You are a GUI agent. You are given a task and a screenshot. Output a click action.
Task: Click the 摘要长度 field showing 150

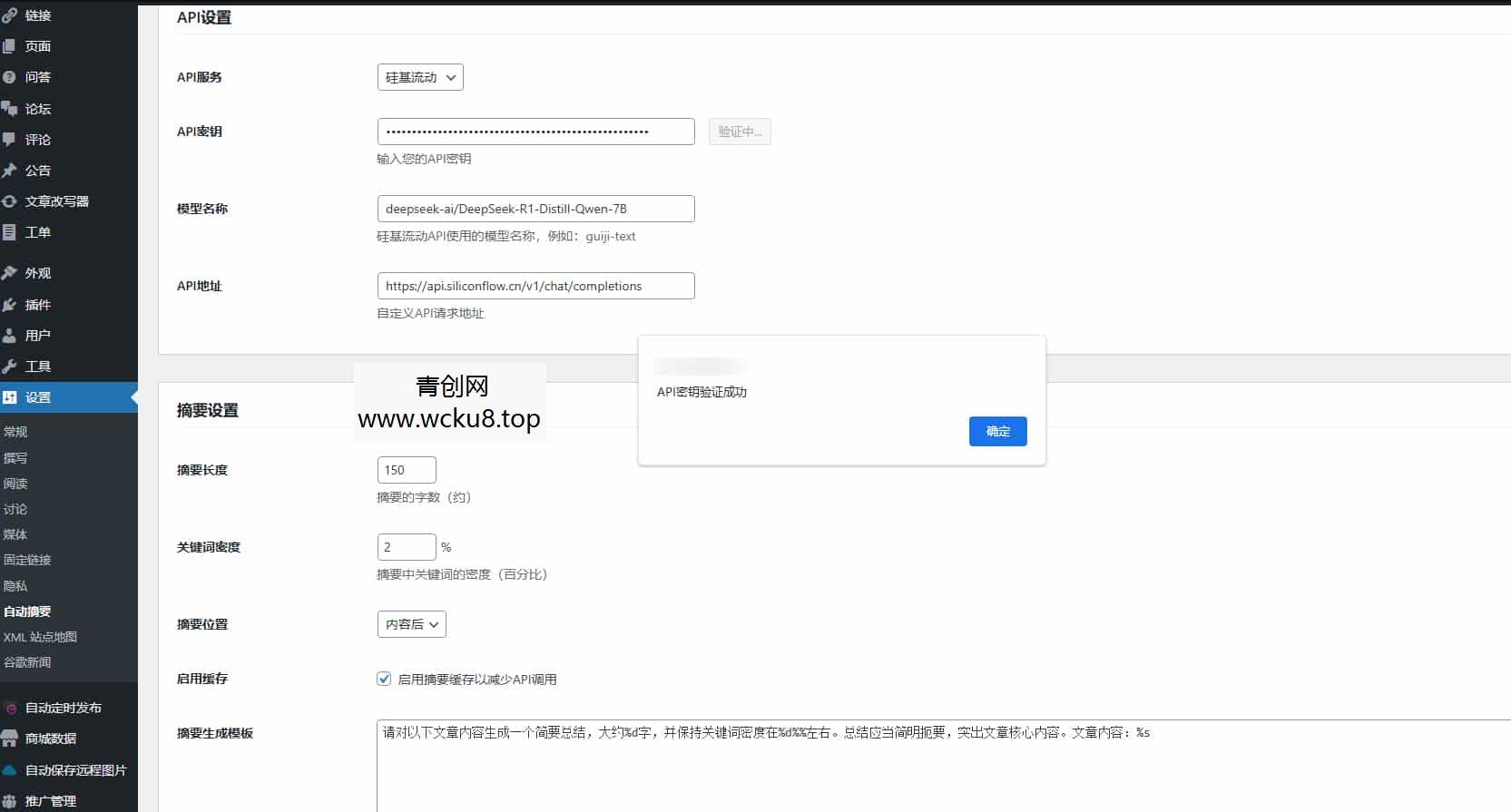pyautogui.click(x=407, y=470)
